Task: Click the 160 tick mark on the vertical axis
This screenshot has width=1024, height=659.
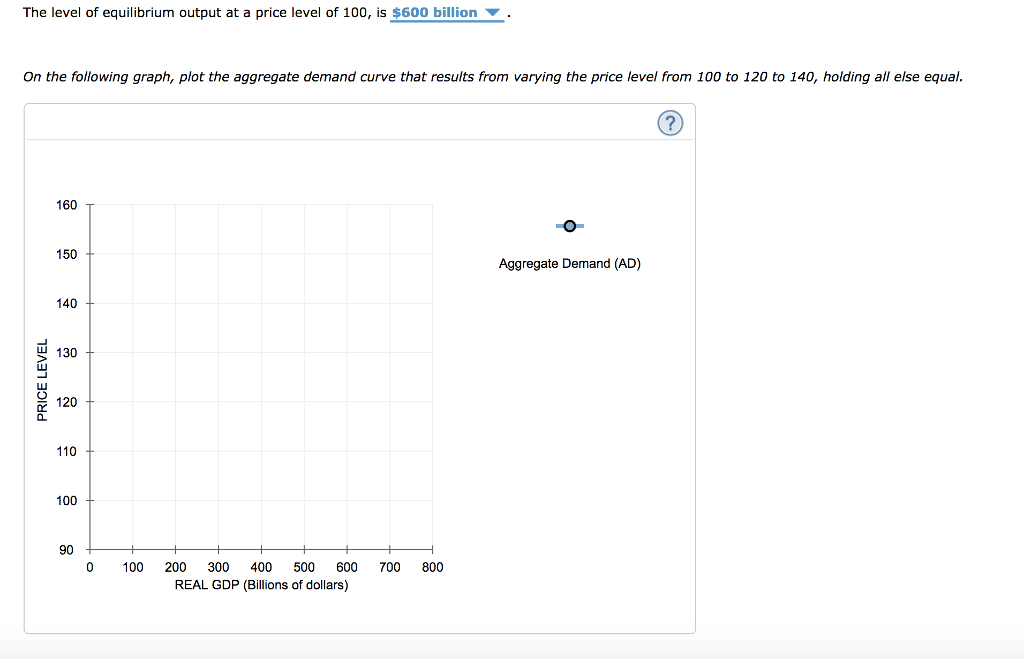Action: point(89,205)
